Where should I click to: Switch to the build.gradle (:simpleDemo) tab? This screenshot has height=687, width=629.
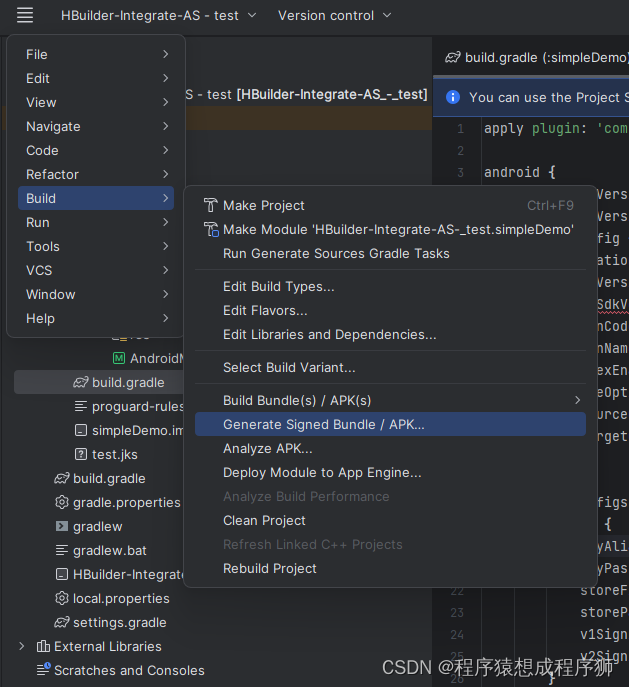[536, 57]
